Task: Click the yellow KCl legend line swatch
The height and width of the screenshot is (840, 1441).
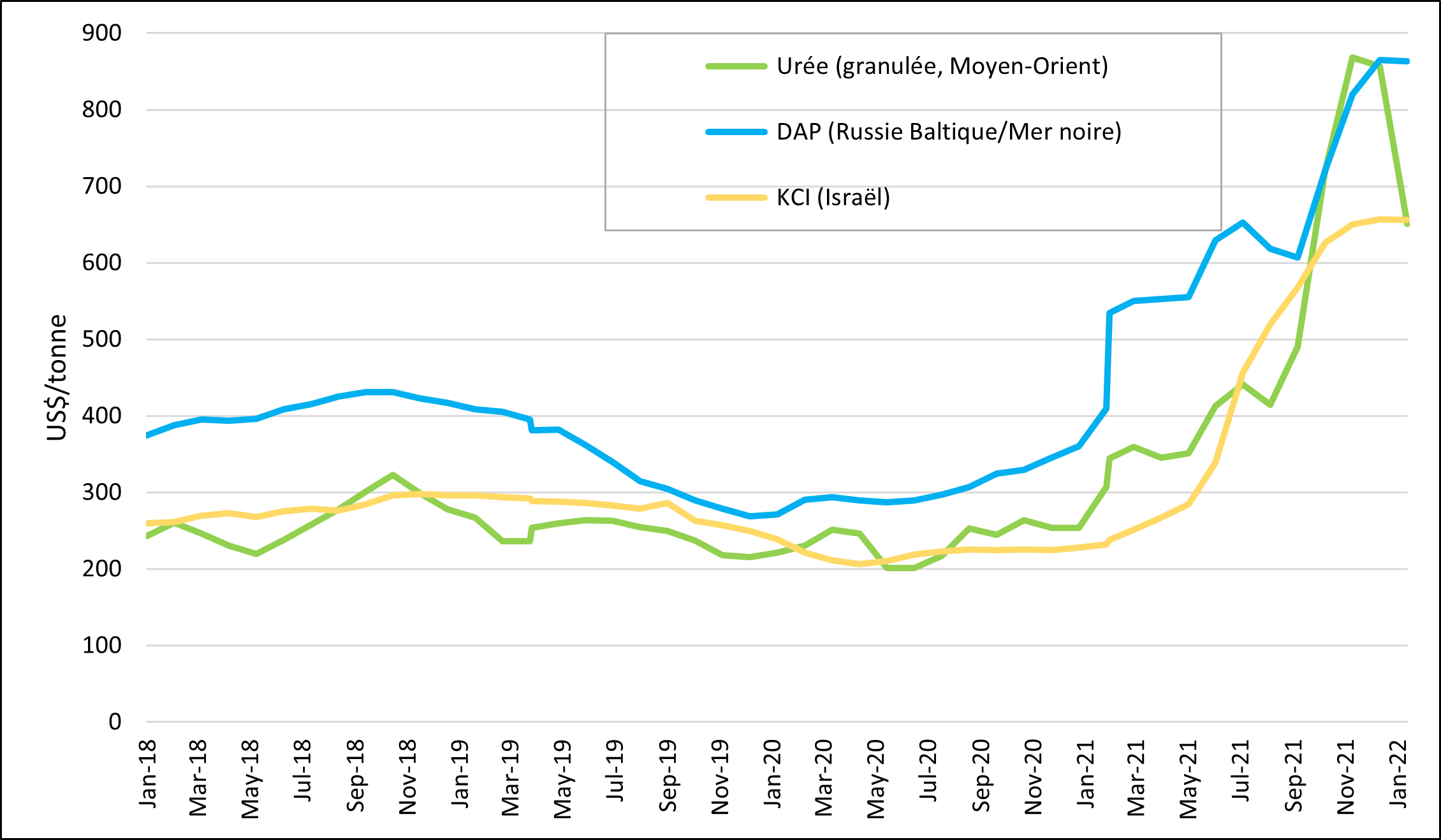Action: pos(736,198)
